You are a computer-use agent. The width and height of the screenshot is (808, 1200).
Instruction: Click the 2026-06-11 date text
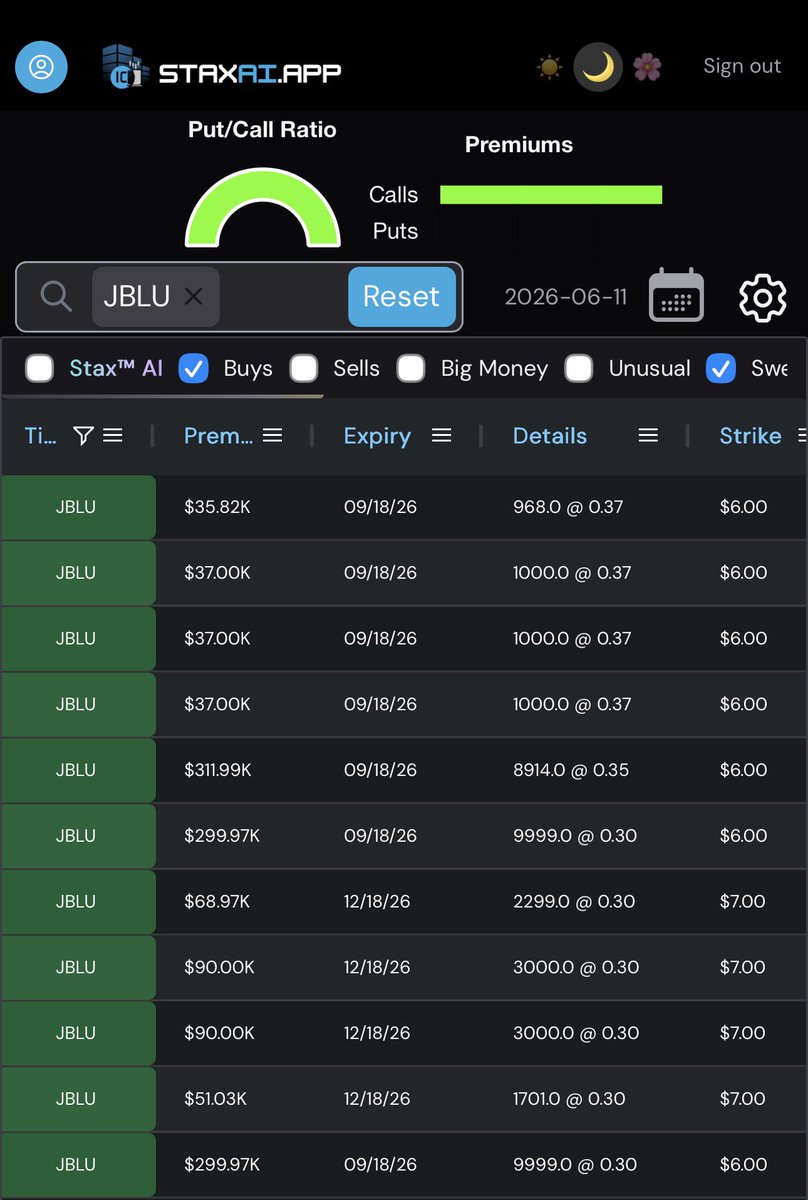click(x=566, y=297)
